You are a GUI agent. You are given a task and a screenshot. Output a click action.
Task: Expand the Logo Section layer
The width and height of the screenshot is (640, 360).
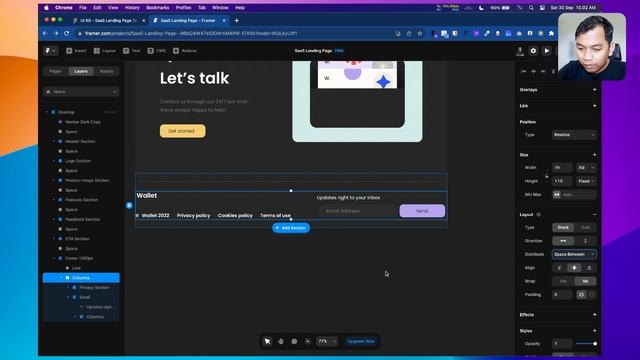(54, 161)
